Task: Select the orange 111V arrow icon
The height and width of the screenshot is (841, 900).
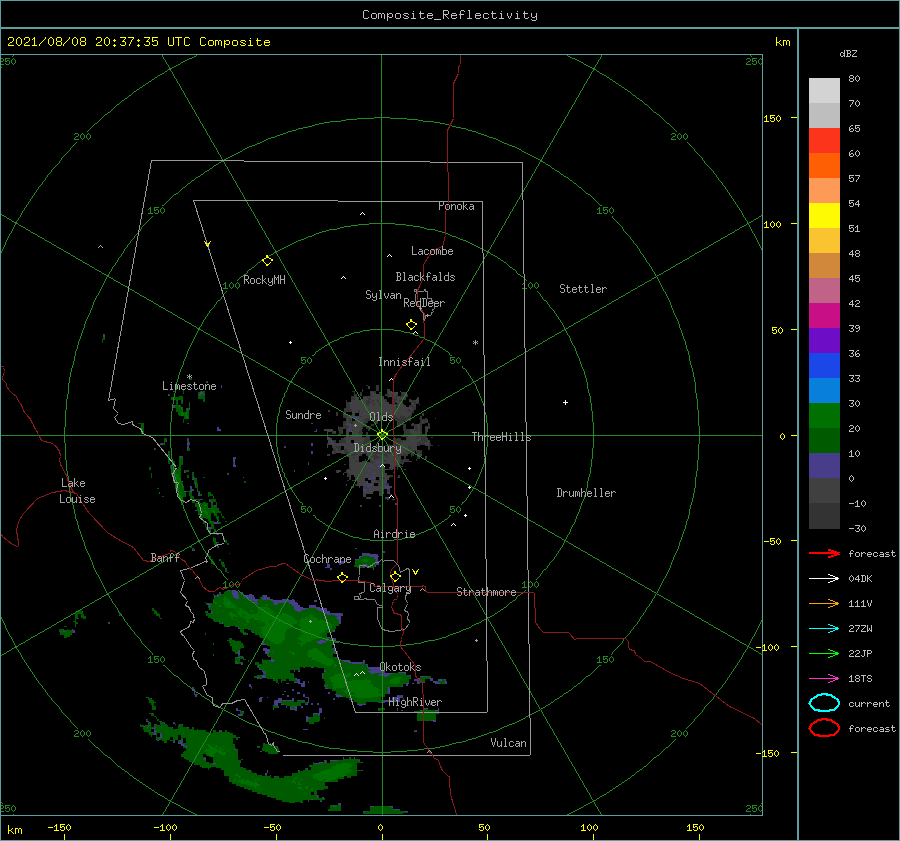Action: coord(824,603)
